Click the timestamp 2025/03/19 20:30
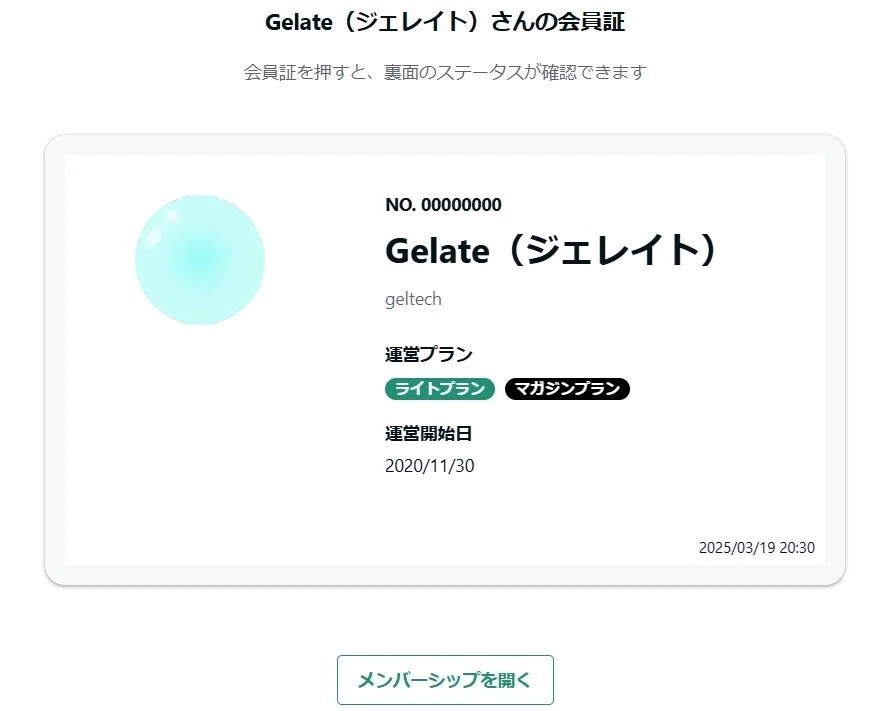The width and height of the screenshot is (875, 711). click(757, 547)
